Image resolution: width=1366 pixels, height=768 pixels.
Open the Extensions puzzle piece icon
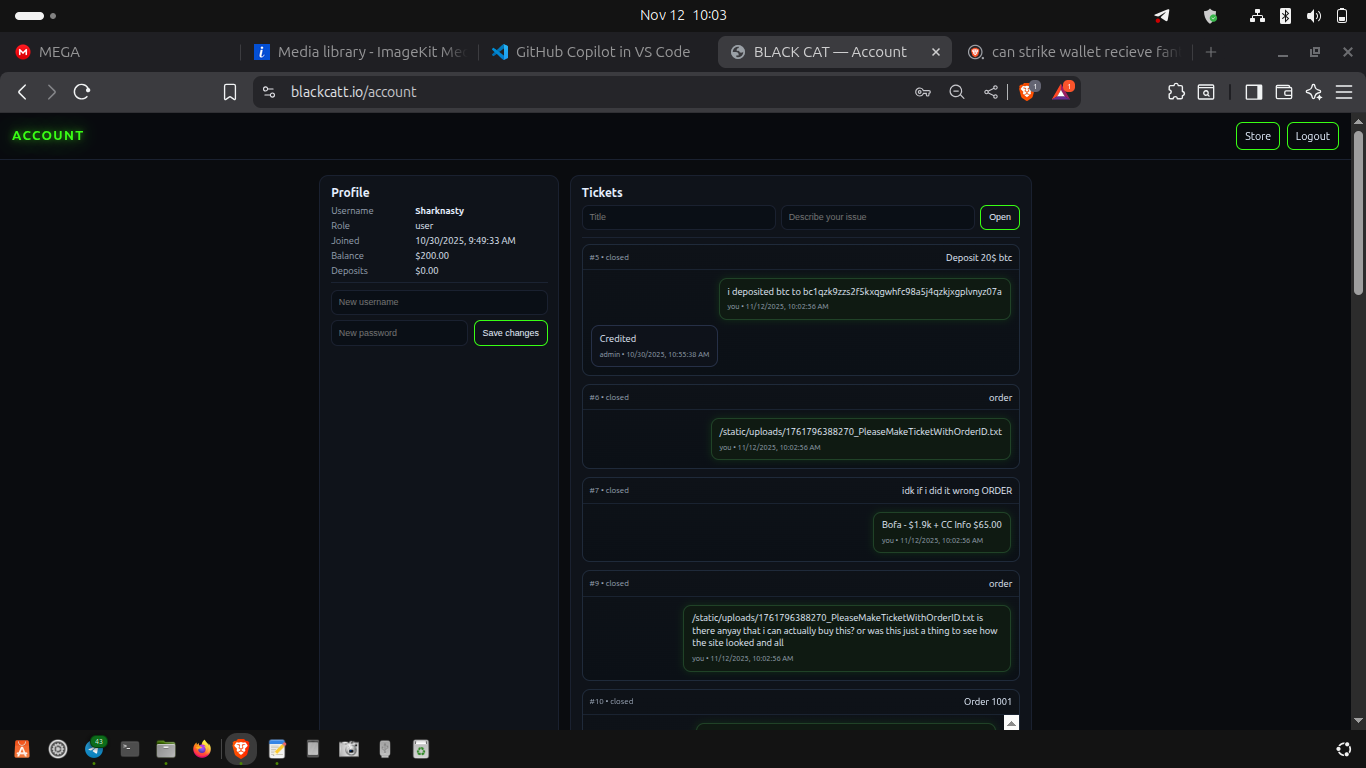click(x=1176, y=92)
